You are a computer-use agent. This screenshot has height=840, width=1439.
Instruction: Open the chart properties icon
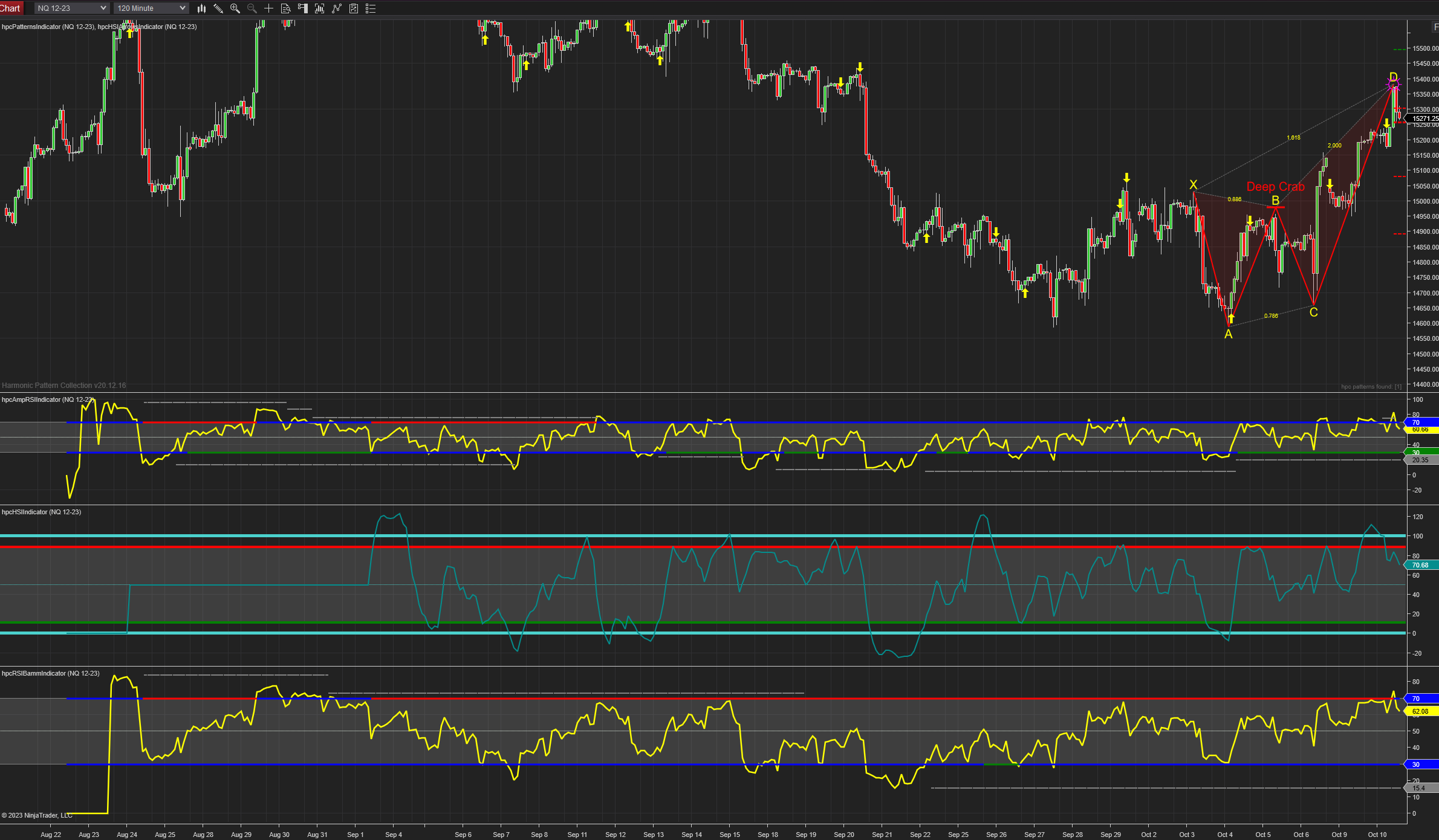tap(354, 8)
